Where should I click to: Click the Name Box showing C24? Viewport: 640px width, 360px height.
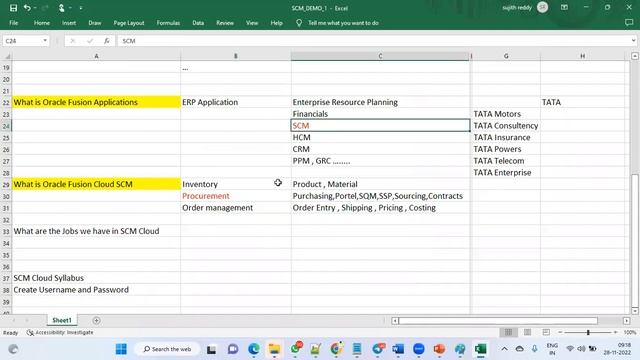click(x=22, y=41)
